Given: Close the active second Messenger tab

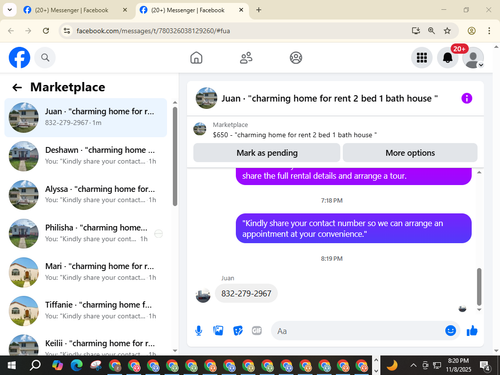Looking at the screenshot, I should coord(241,10).
